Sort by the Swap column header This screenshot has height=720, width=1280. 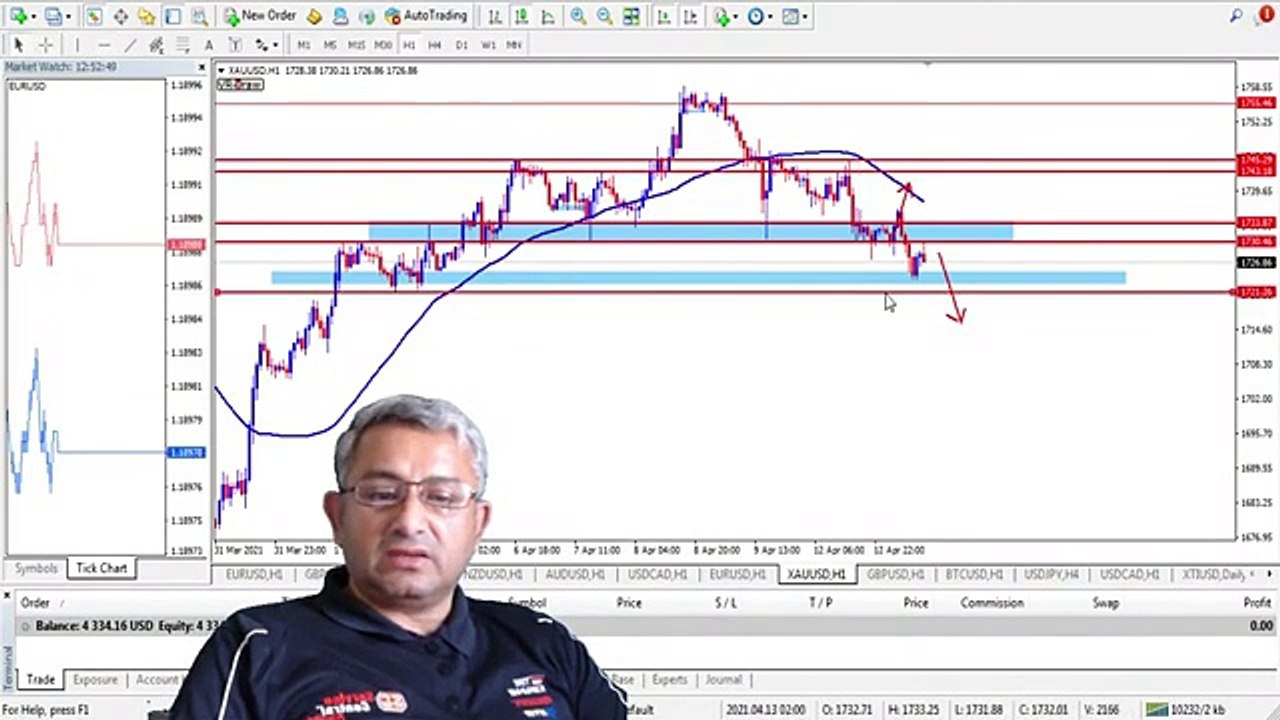(x=1105, y=603)
